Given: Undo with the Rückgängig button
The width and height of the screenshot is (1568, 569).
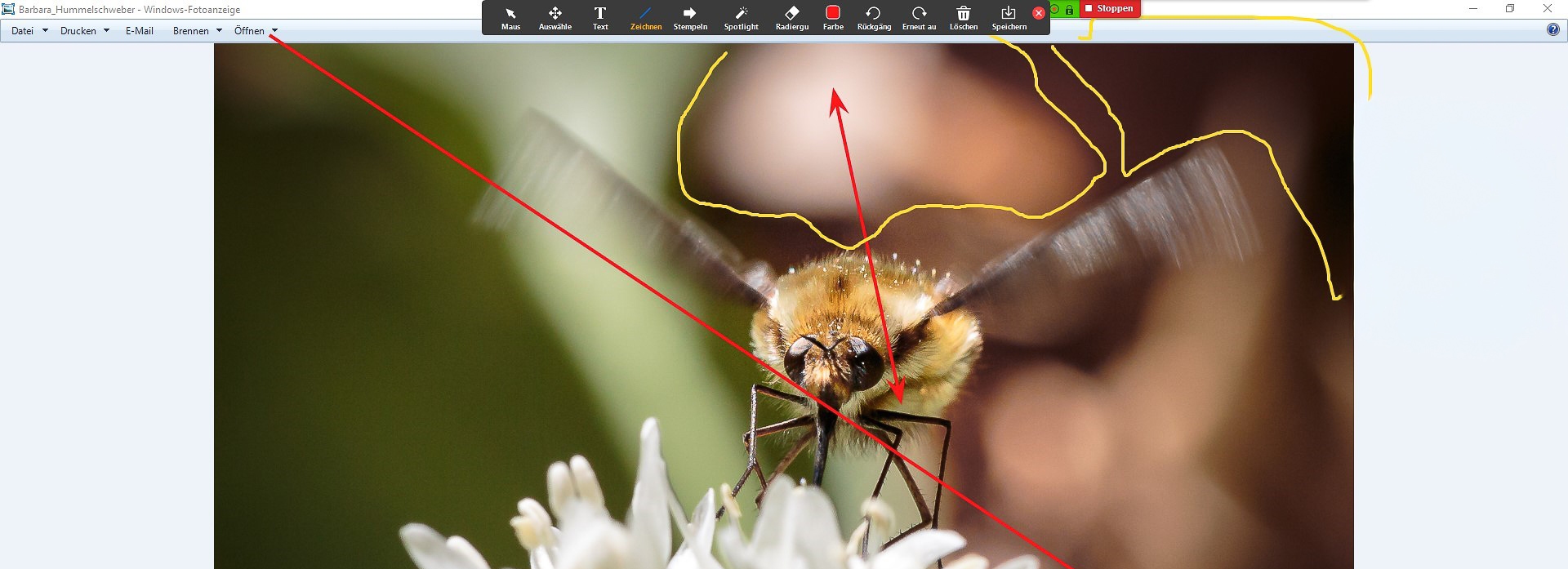Looking at the screenshot, I should click(x=873, y=17).
